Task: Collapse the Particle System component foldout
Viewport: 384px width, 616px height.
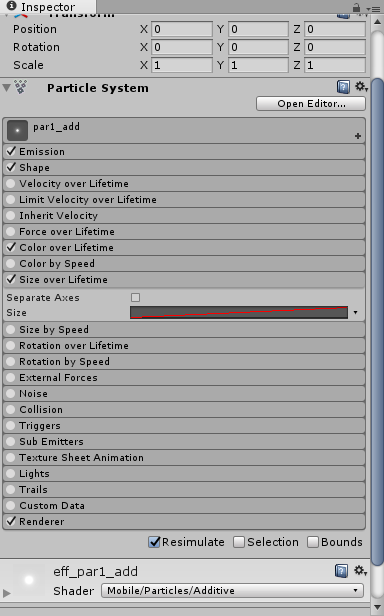Action: coord(6,87)
